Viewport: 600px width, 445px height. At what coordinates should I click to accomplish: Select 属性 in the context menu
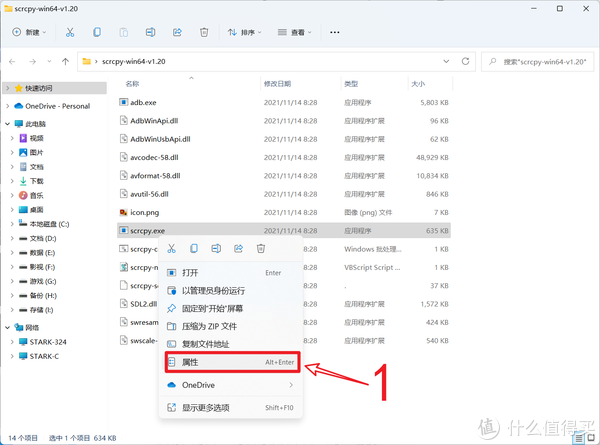[233, 362]
